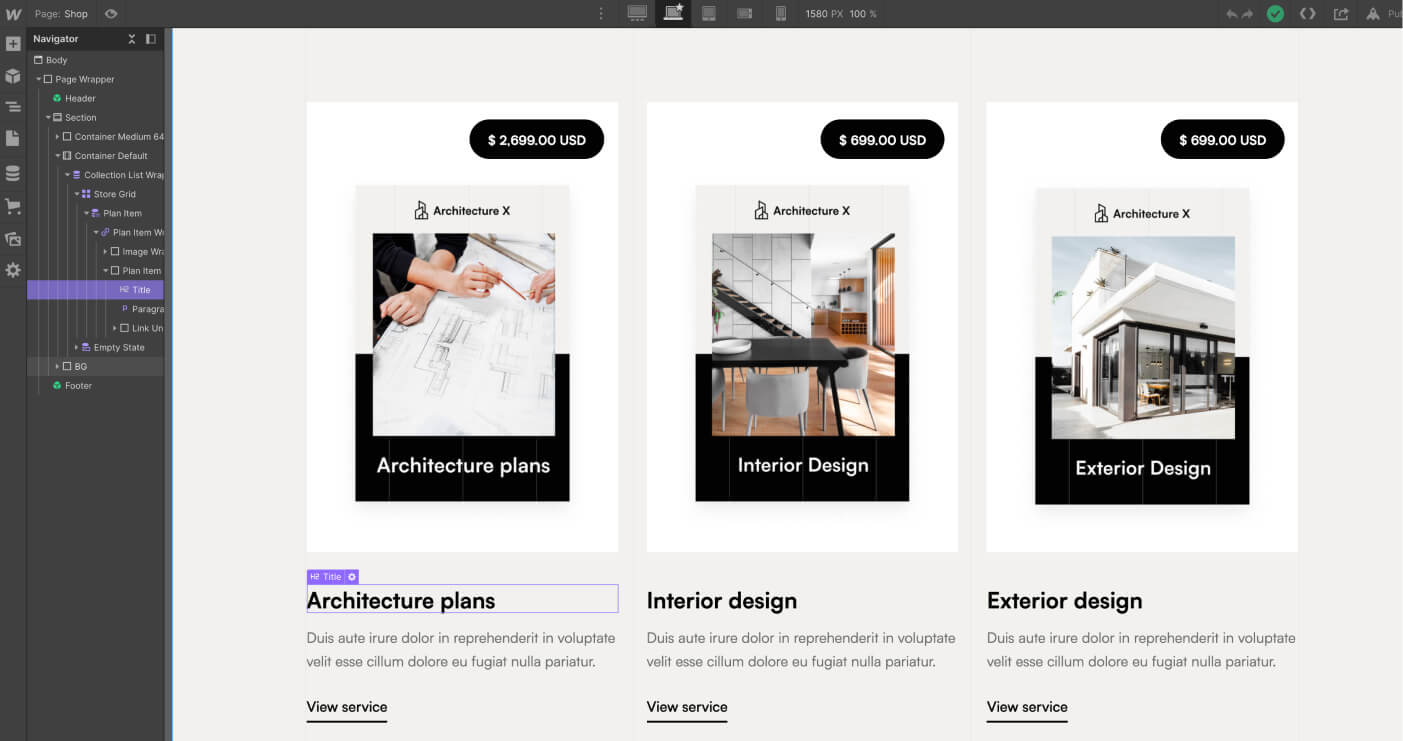Toggle preview mode with the eye icon
Screen dimensions: 1403x741
(110, 13)
